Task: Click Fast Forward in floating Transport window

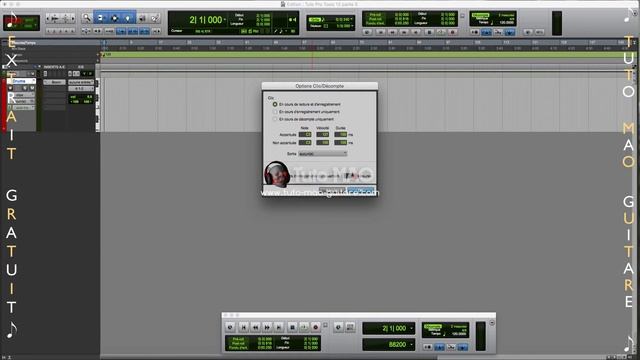Action: tap(267, 327)
